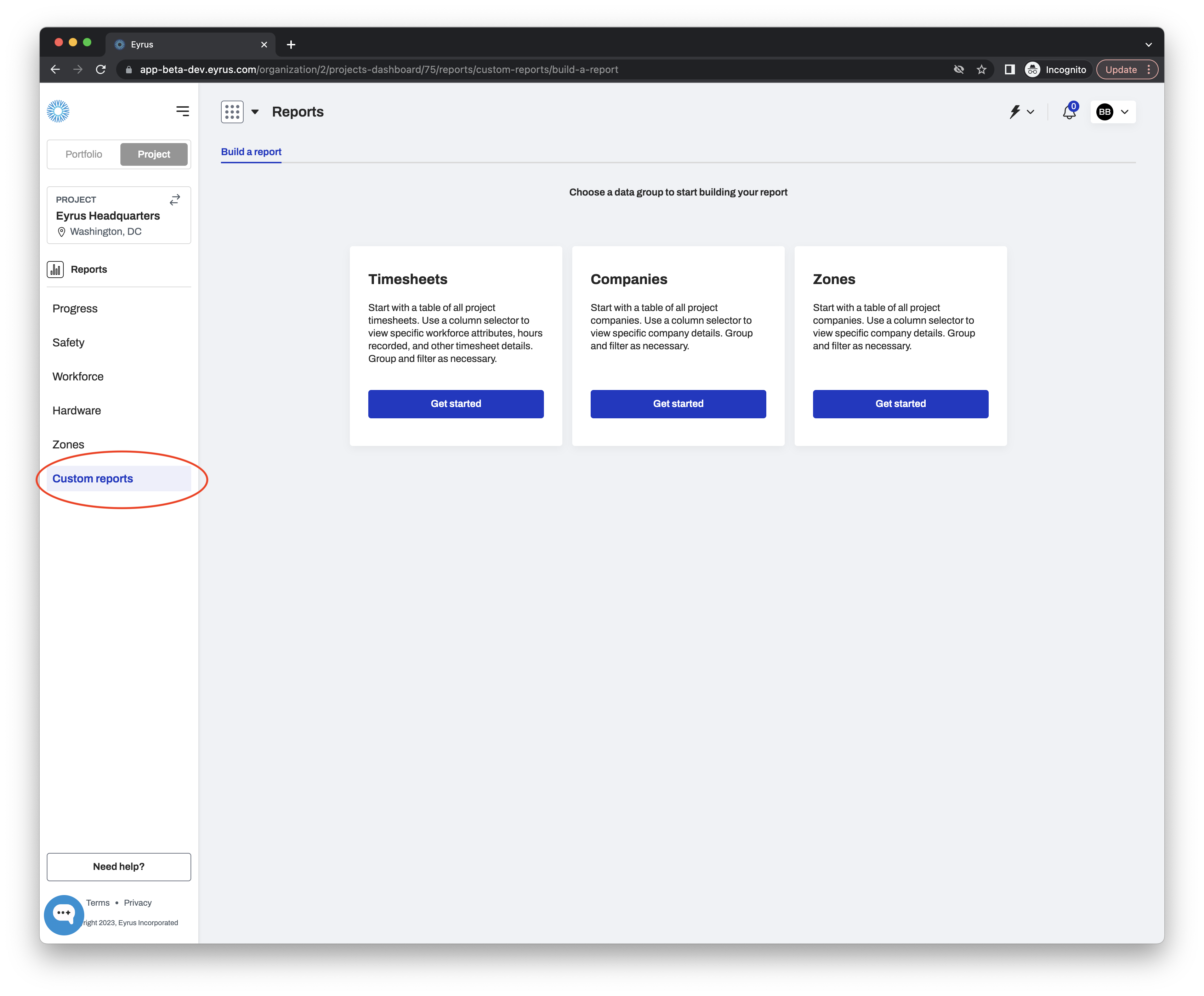Select the Project view toggle
The image size is (1204, 996).
pyautogui.click(x=154, y=154)
